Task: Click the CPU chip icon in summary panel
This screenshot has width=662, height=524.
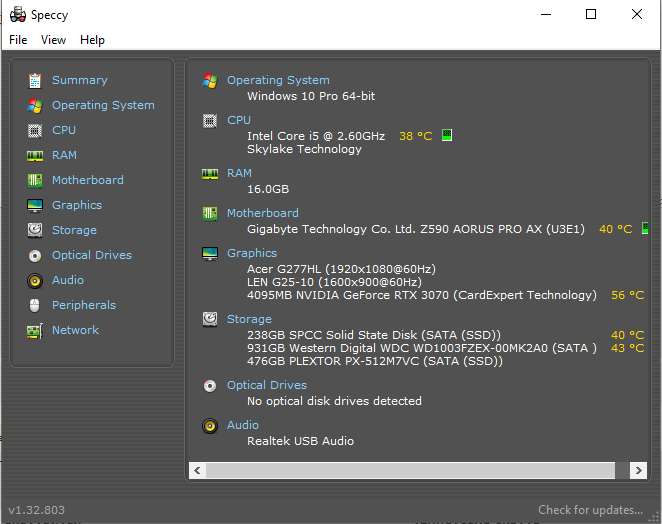Action: pos(210,121)
